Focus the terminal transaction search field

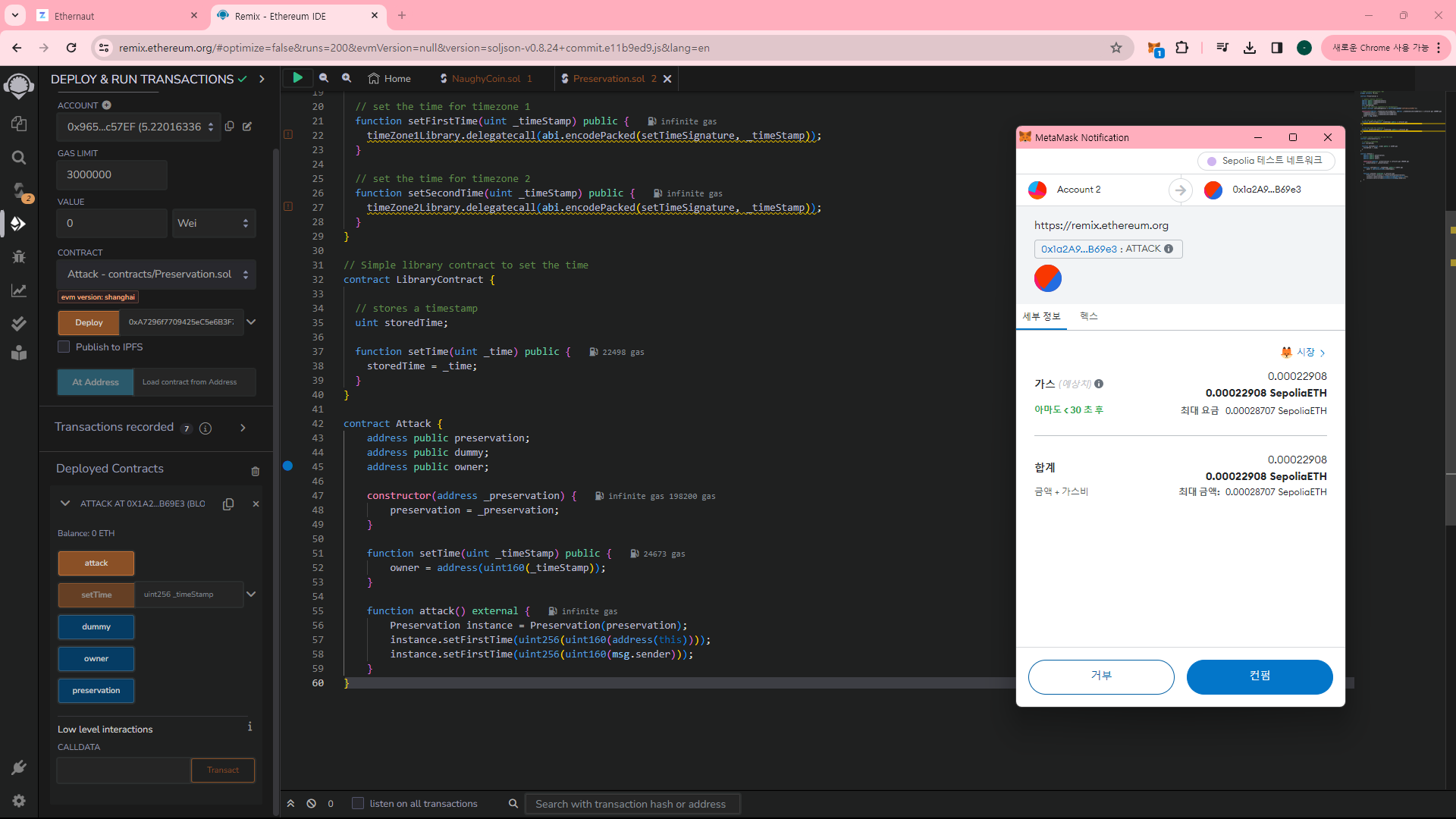click(x=632, y=804)
